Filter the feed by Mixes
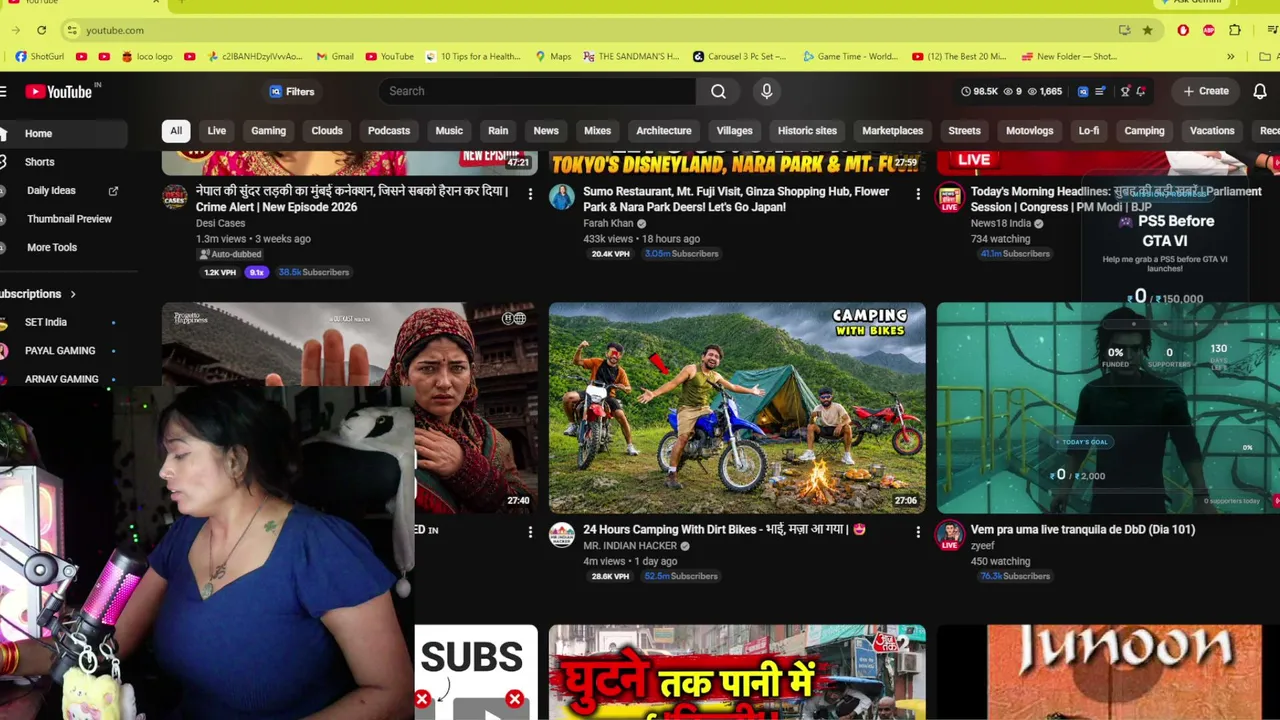This screenshot has height=720, width=1280. tap(597, 131)
